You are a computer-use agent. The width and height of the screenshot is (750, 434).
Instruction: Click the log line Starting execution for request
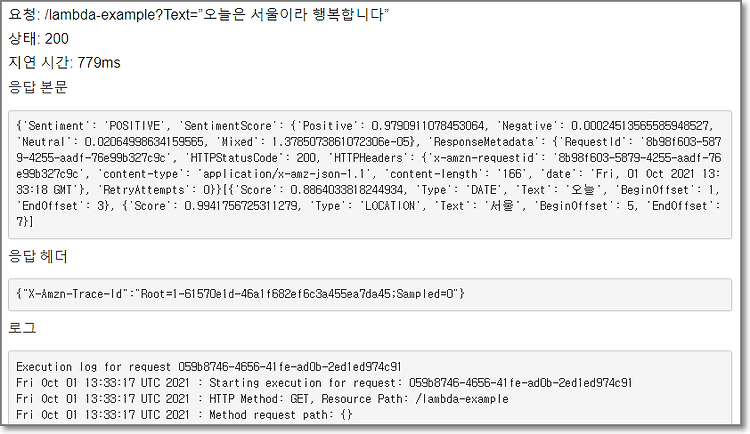pos(324,383)
